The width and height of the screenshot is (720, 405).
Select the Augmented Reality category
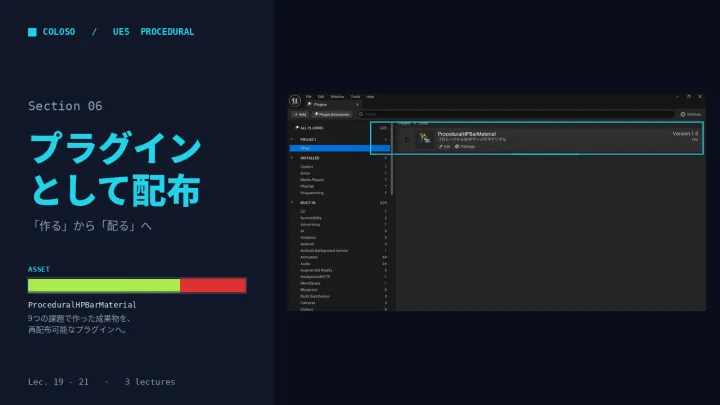tap(340, 270)
